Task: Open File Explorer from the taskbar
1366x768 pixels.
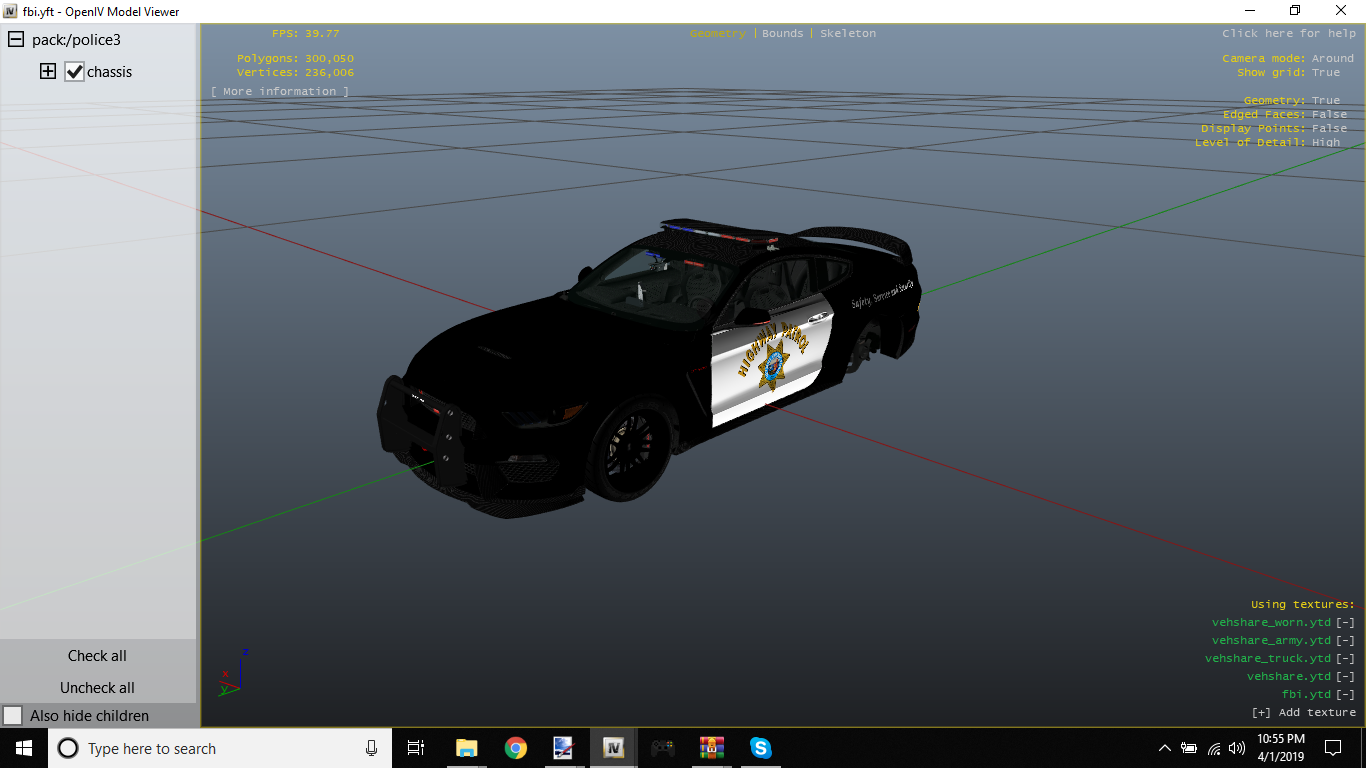Action: click(466, 748)
